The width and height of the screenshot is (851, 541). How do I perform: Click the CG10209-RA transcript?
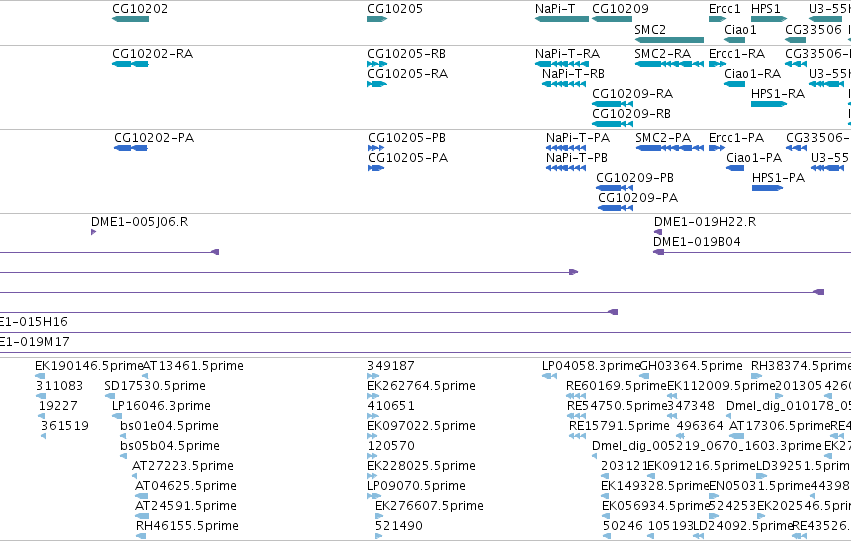coord(612,104)
